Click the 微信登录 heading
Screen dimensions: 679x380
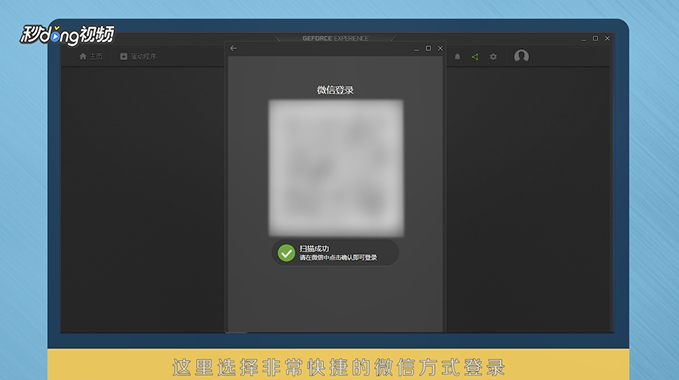[x=335, y=90]
